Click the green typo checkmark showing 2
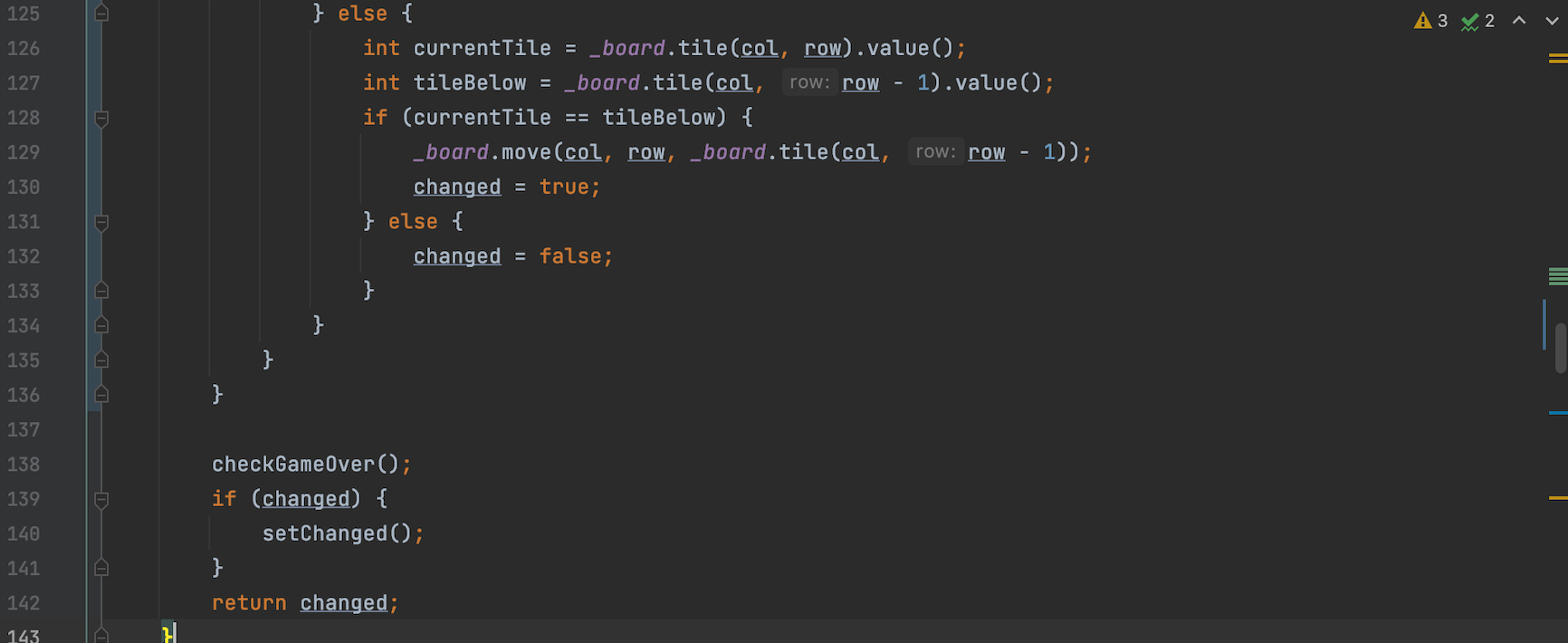The height and width of the screenshot is (643, 1568). click(1477, 21)
